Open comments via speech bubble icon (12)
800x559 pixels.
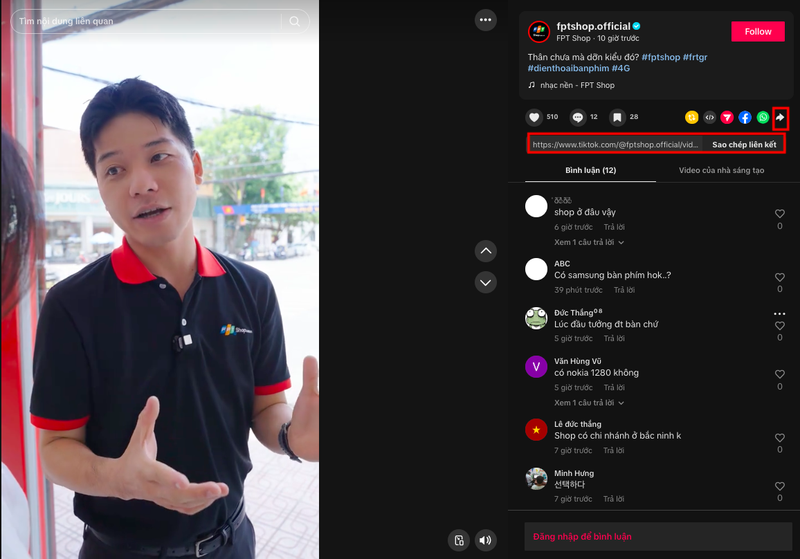[578, 117]
